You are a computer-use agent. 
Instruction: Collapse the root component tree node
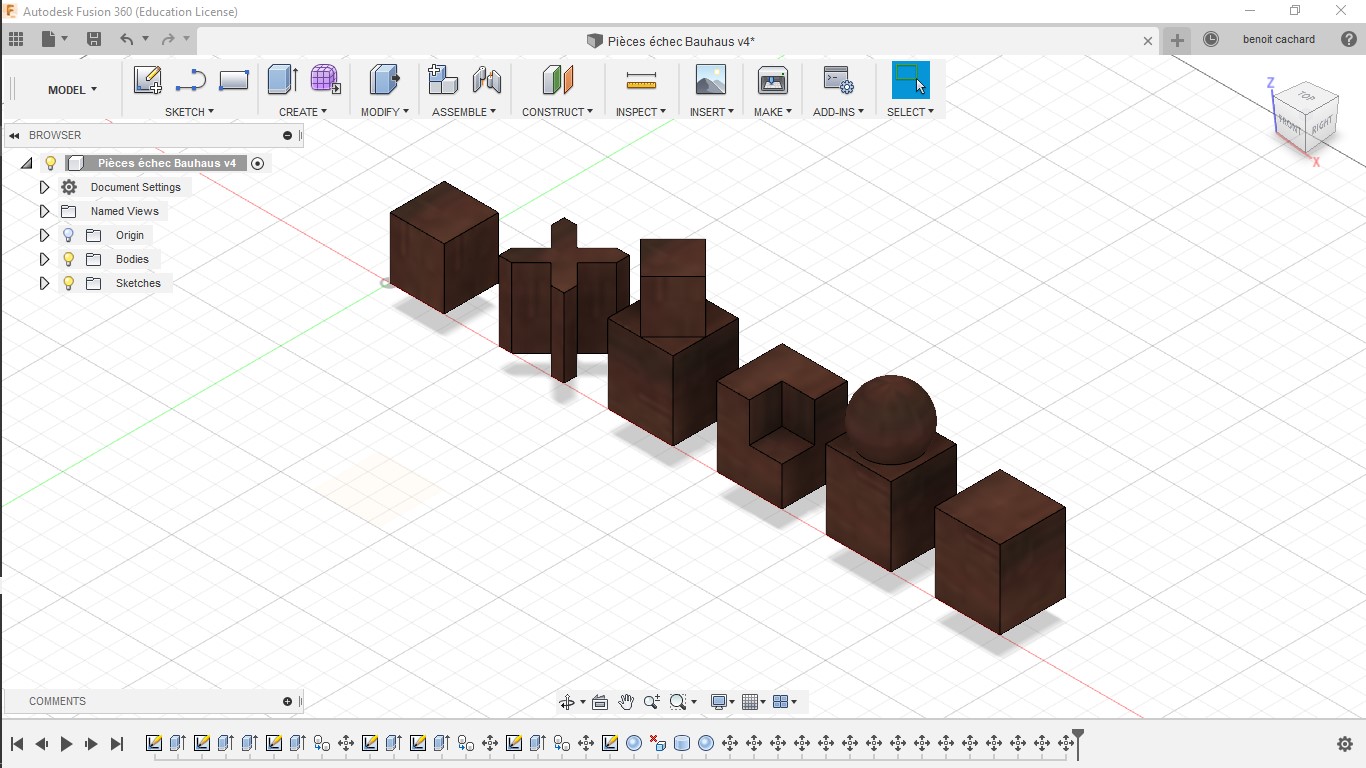[27, 163]
